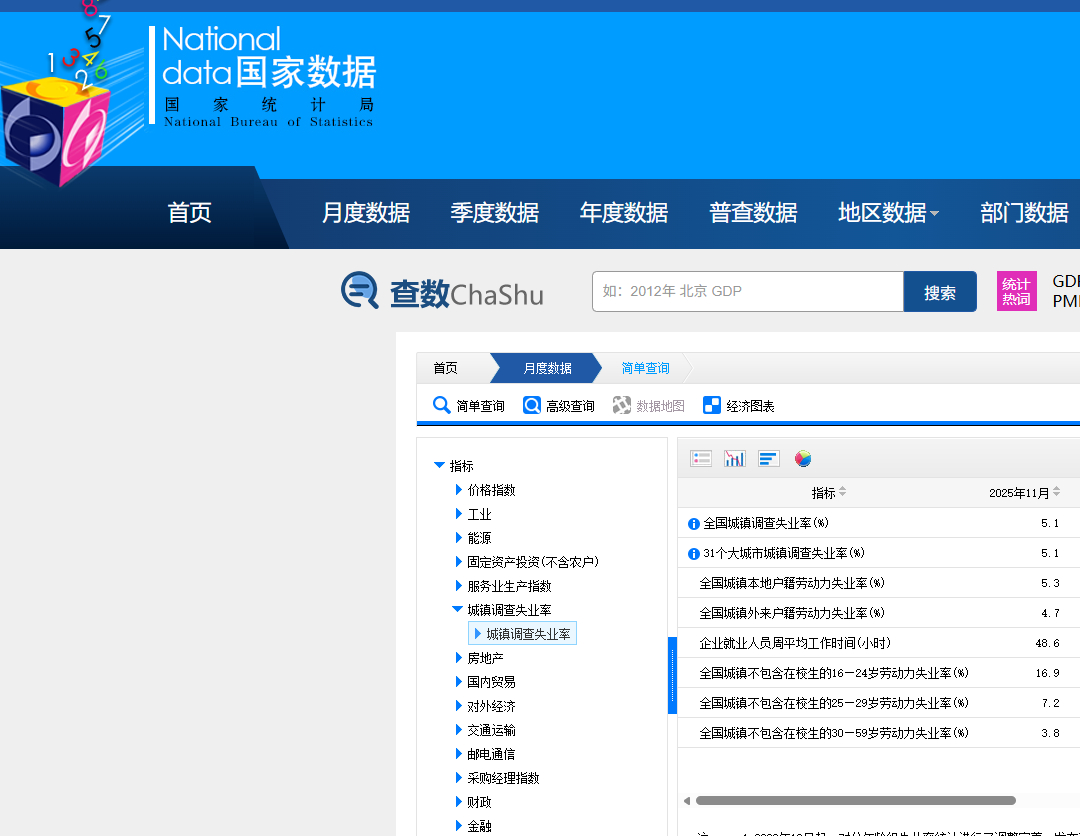Click the table view icon in the chart toolbar
Viewport: 1080px width, 836px height.
click(x=700, y=459)
